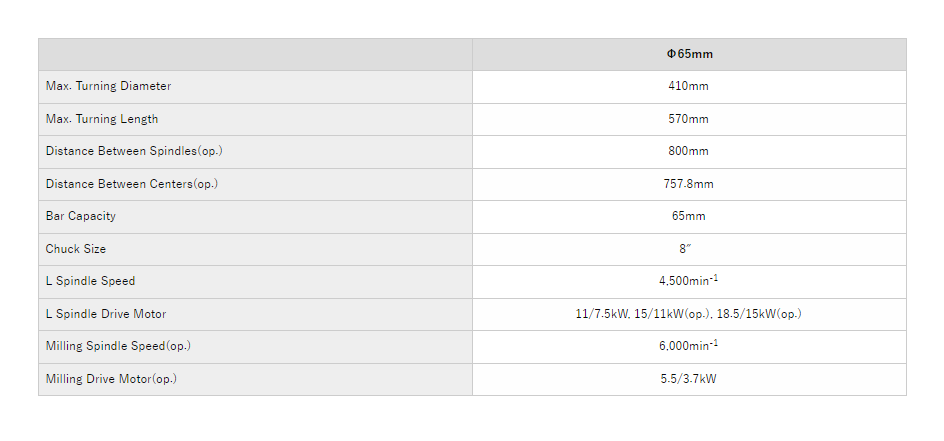Select the 757.8mm value
The height and width of the screenshot is (441, 944).
point(689,184)
